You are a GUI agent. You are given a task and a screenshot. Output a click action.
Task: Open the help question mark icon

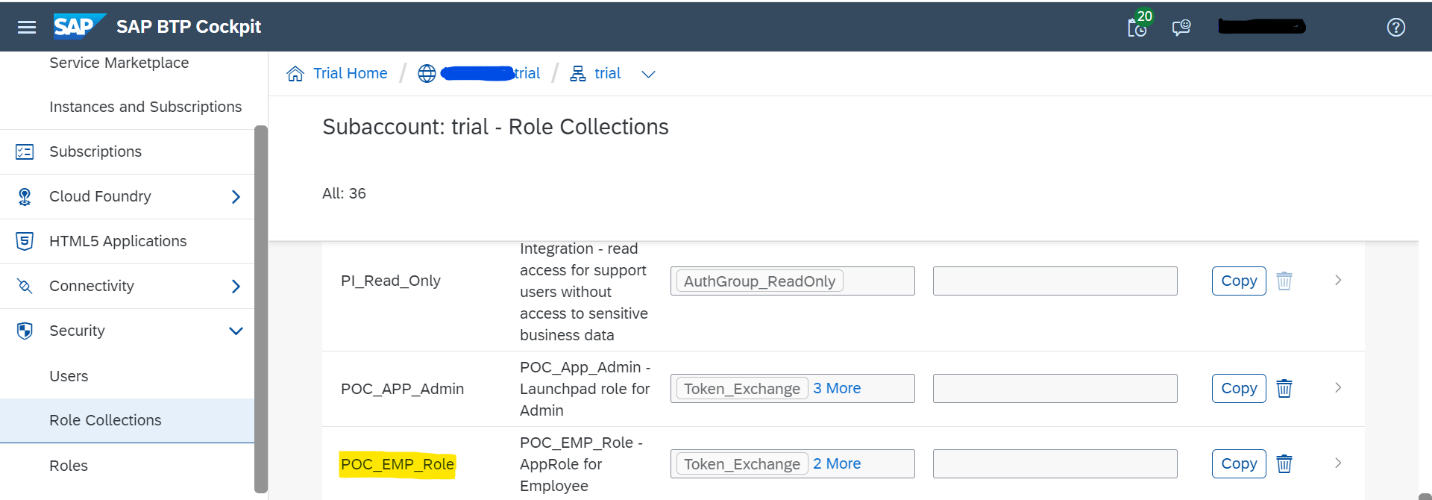(1396, 27)
